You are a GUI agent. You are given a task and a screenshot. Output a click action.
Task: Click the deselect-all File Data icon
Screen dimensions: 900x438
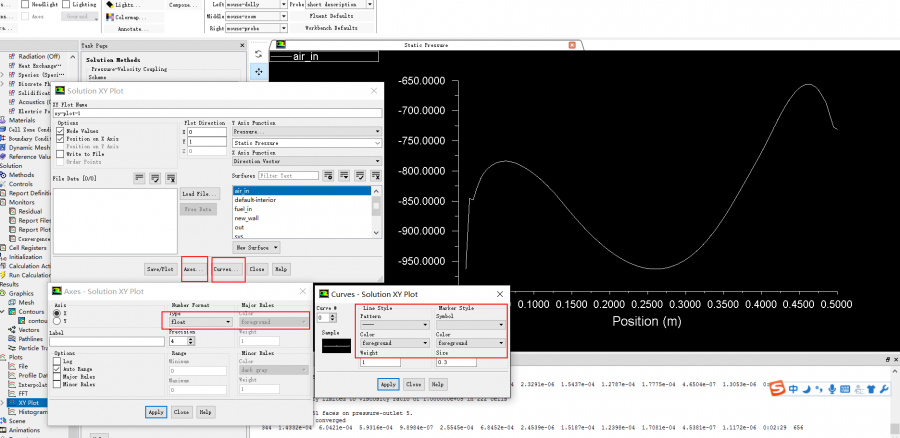[x=172, y=177]
